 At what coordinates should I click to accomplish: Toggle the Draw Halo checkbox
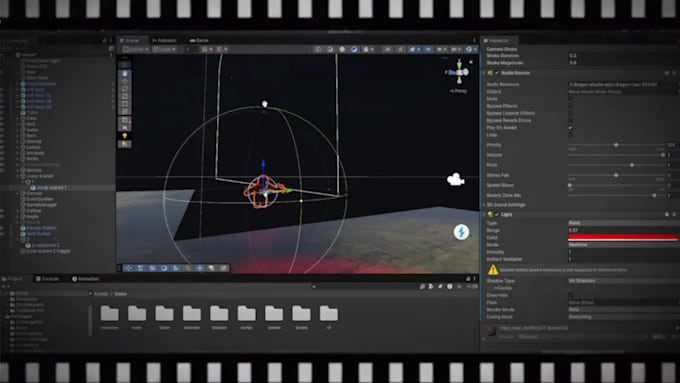(x=571, y=295)
